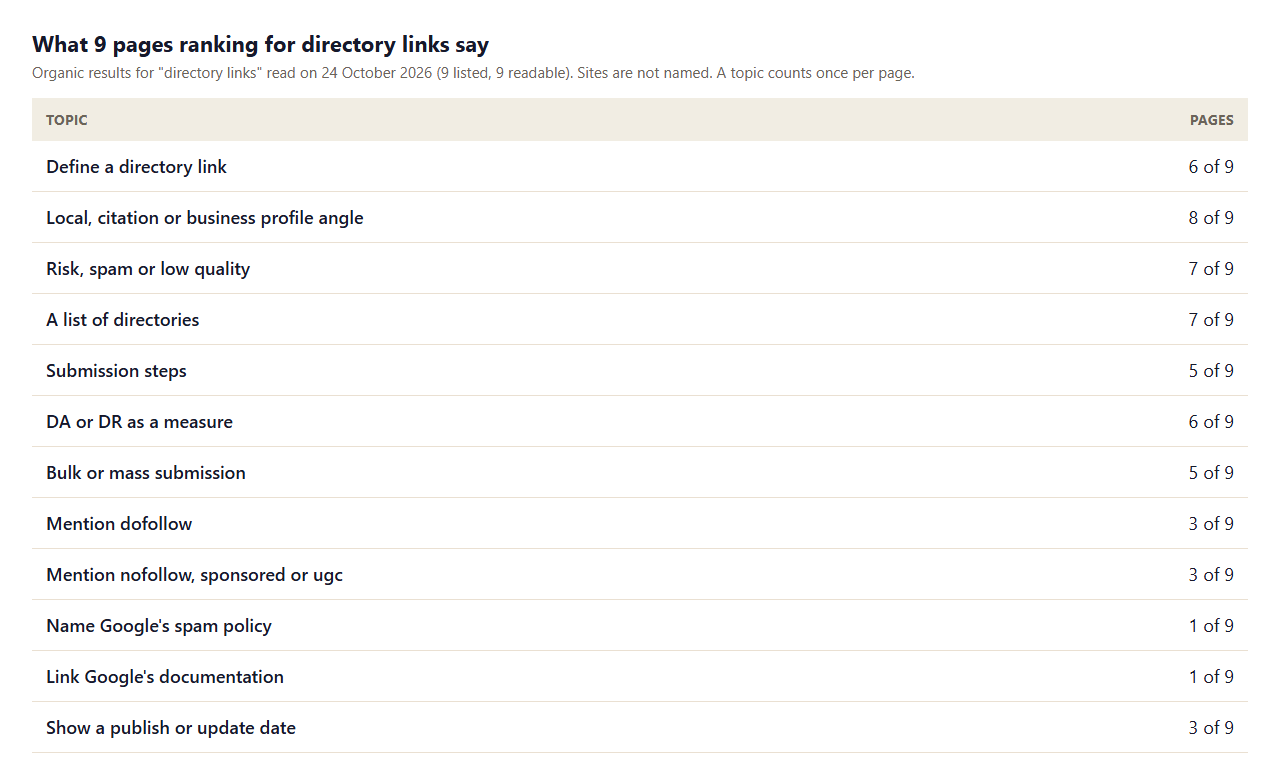This screenshot has width=1280, height=781.
Task: Click the "Mention dofollow" topic
Action: point(119,524)
